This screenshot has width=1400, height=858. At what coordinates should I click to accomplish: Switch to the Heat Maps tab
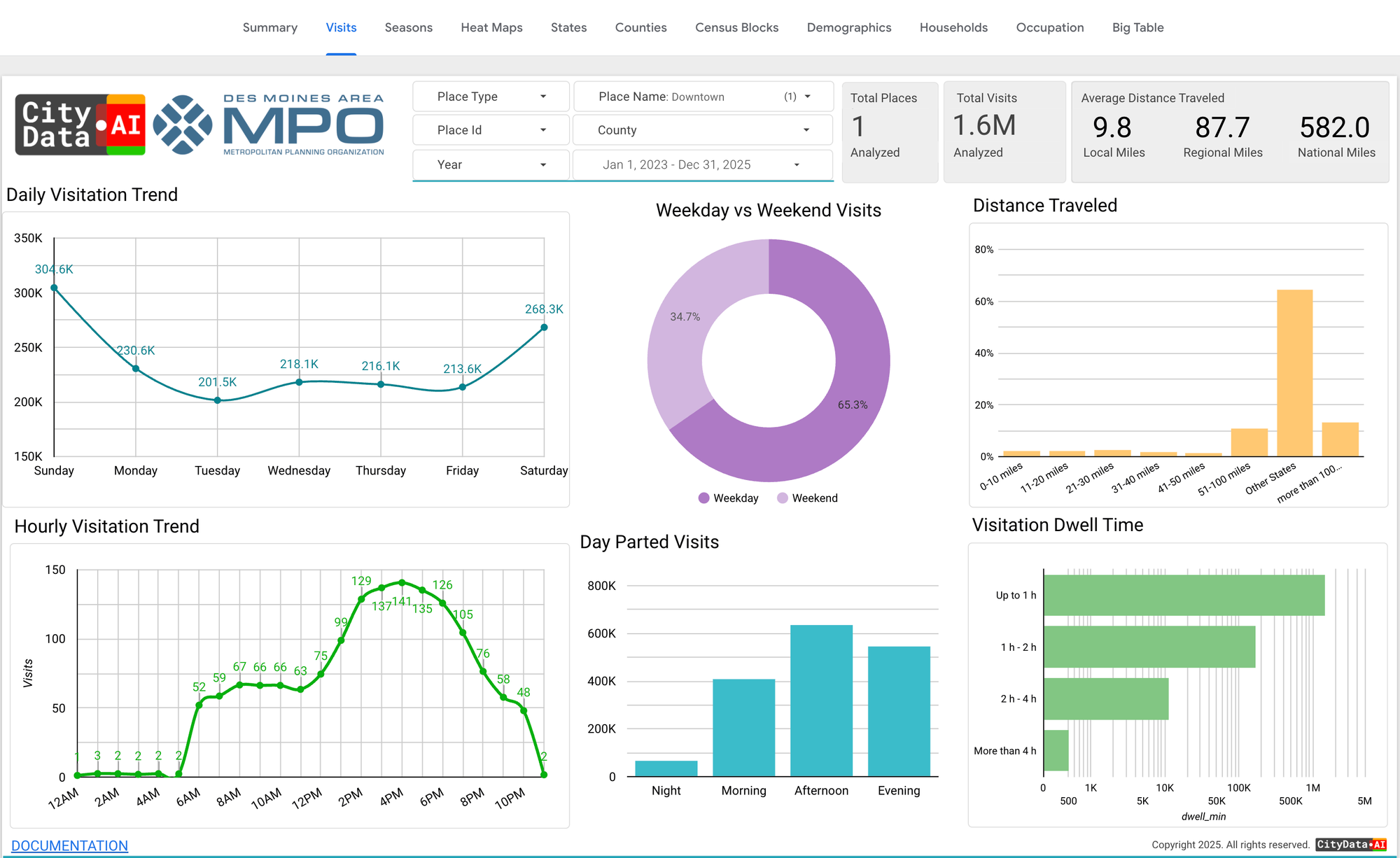[x=491, y=27]
